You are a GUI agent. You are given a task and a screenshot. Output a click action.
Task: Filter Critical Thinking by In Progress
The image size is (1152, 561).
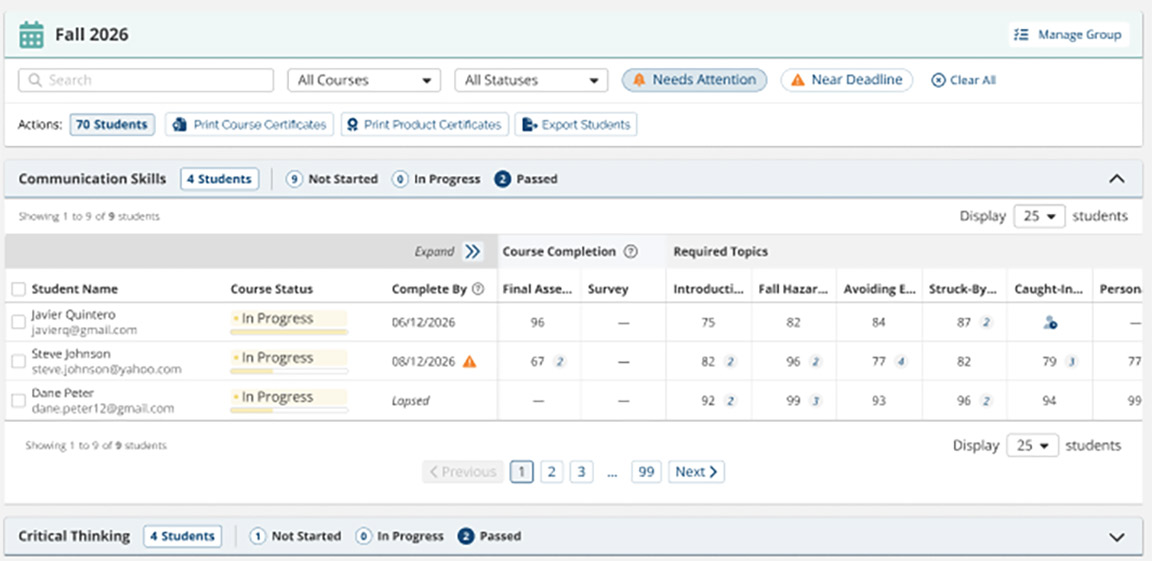399,536
